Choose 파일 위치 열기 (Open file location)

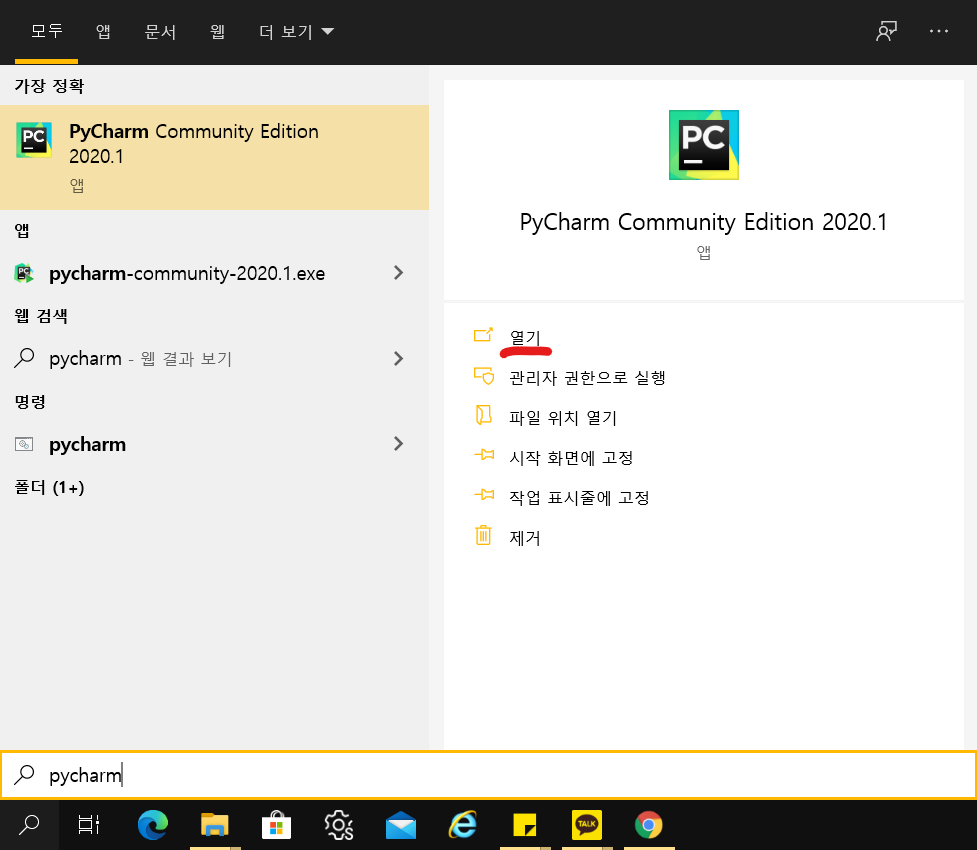point(563,418)
